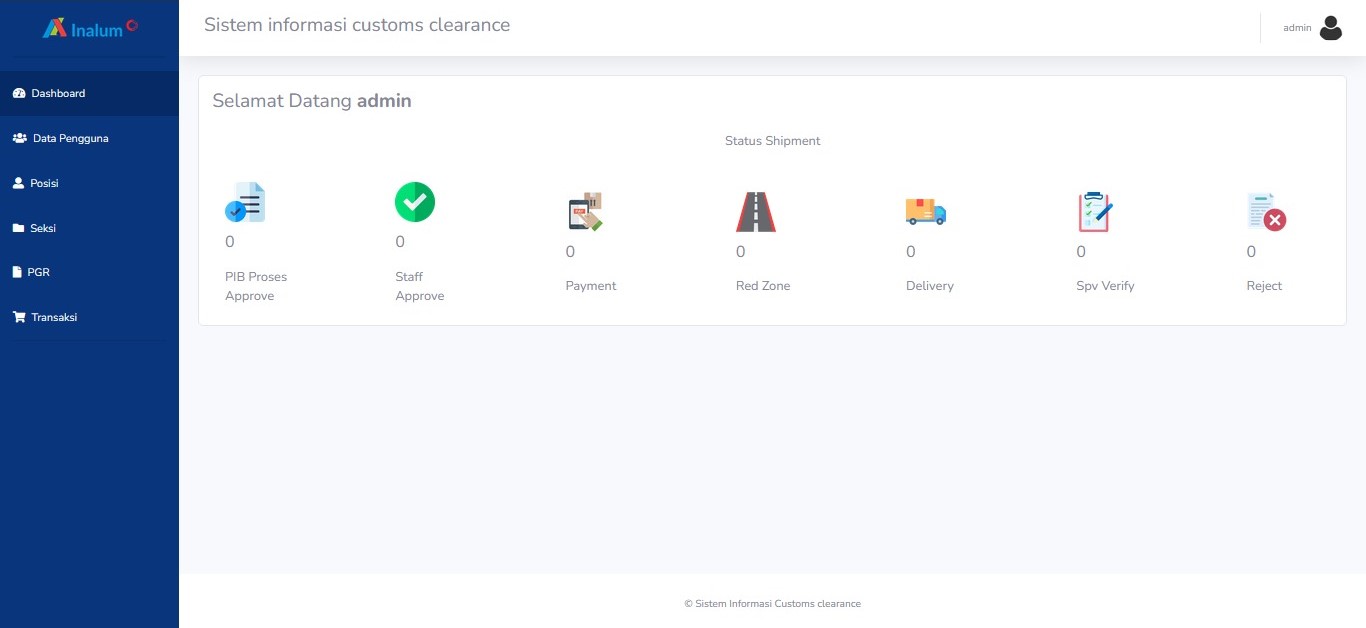
Task: Click the admin username in header
Action: coord(1297,28)
